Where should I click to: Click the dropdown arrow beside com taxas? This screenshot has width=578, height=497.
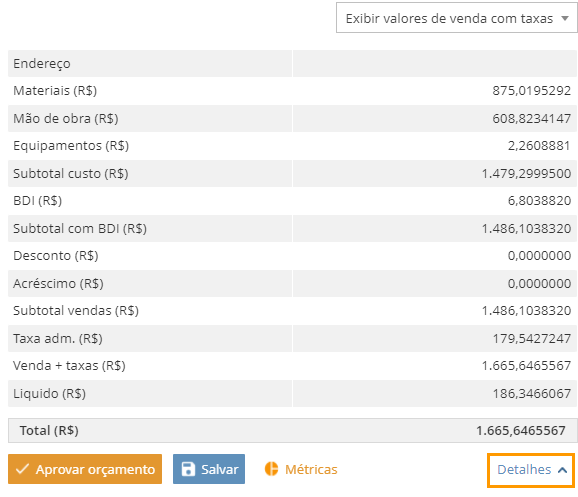[565, 18]
